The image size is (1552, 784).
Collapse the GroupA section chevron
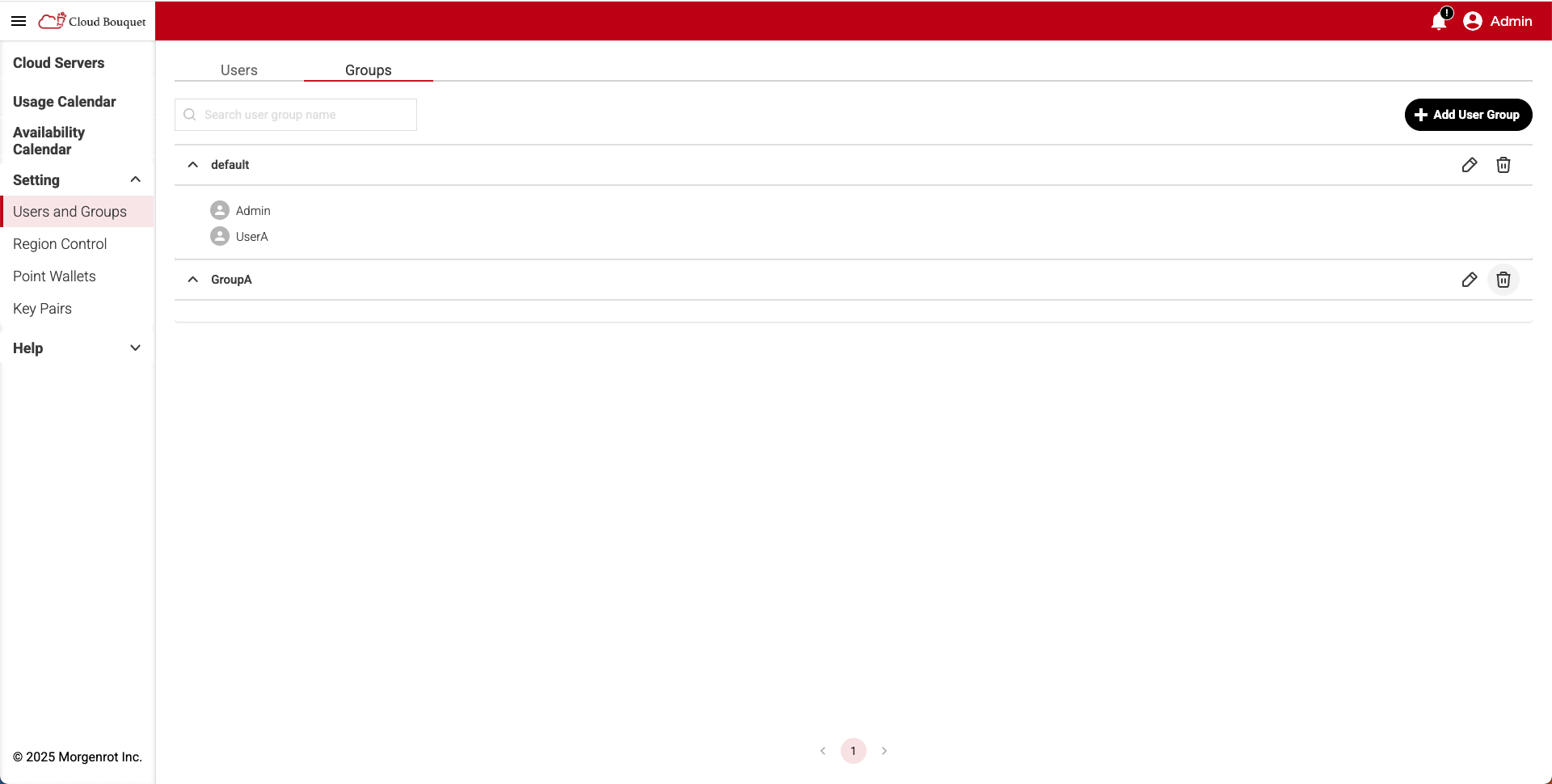[x=192, y=279]
